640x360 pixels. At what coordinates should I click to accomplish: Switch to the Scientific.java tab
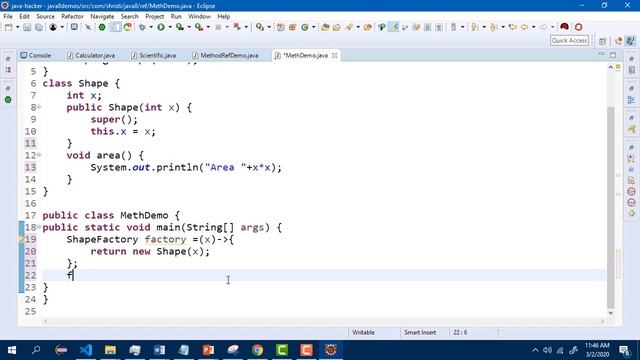coord(154,56)
